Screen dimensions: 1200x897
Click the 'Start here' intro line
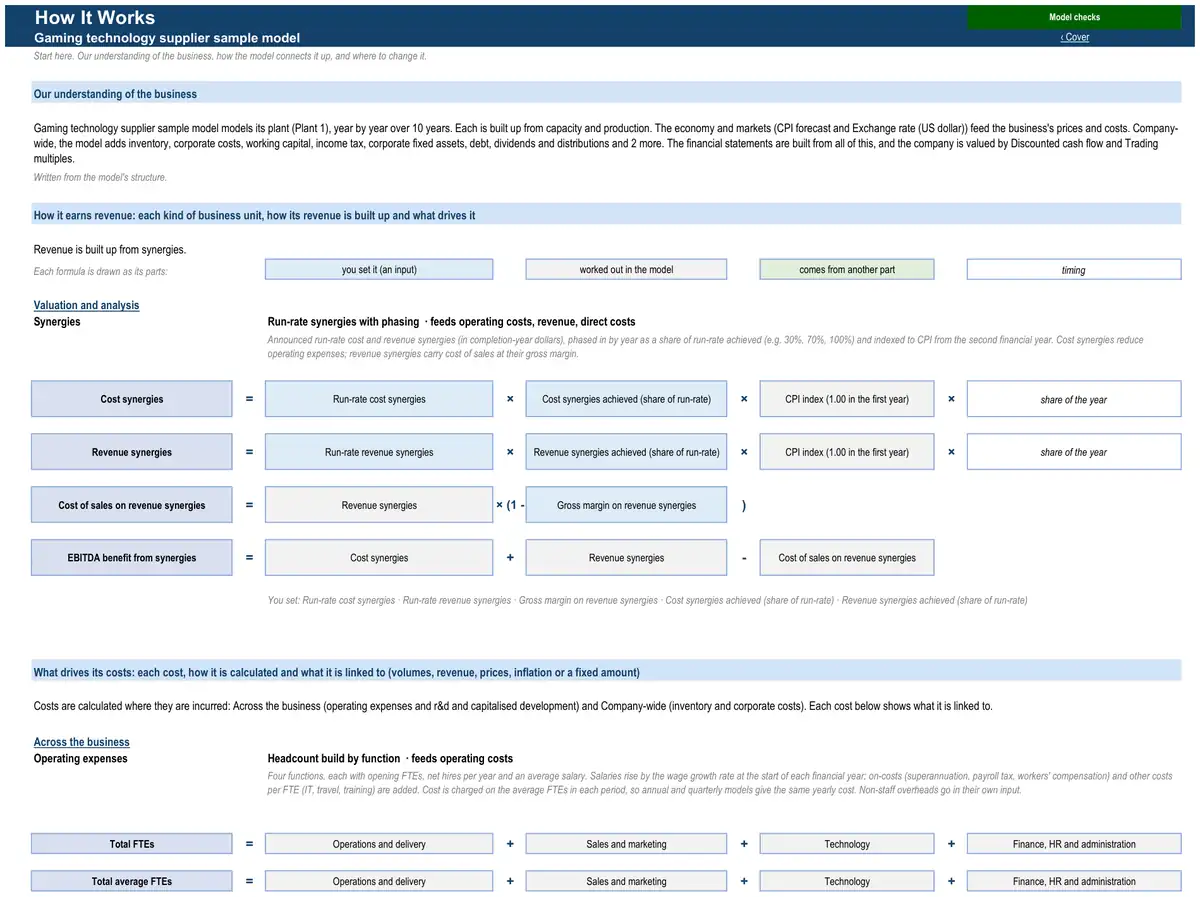[x=230, y=56]
